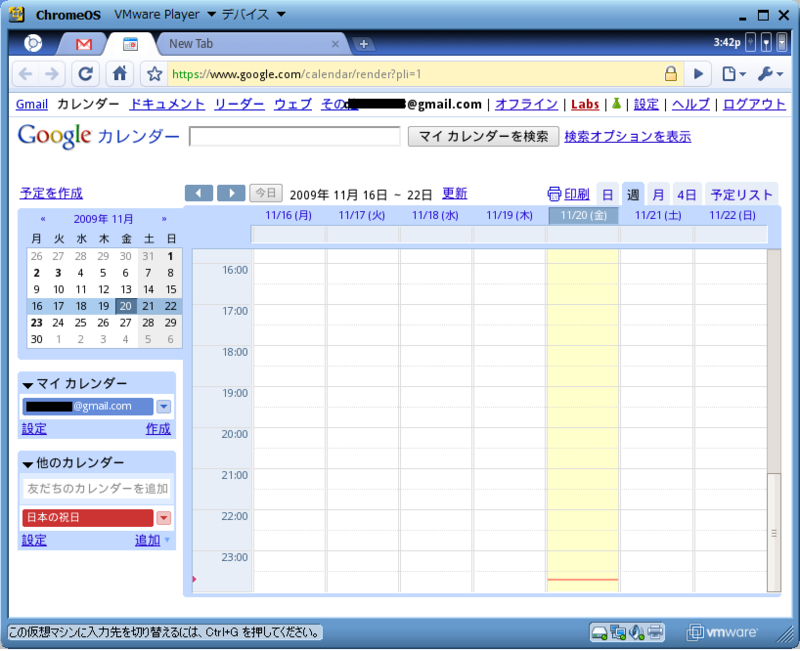This screenshot has height=651, width=800.
Task: Select date 20 in mini calendar
Action: tap(126, 306)
